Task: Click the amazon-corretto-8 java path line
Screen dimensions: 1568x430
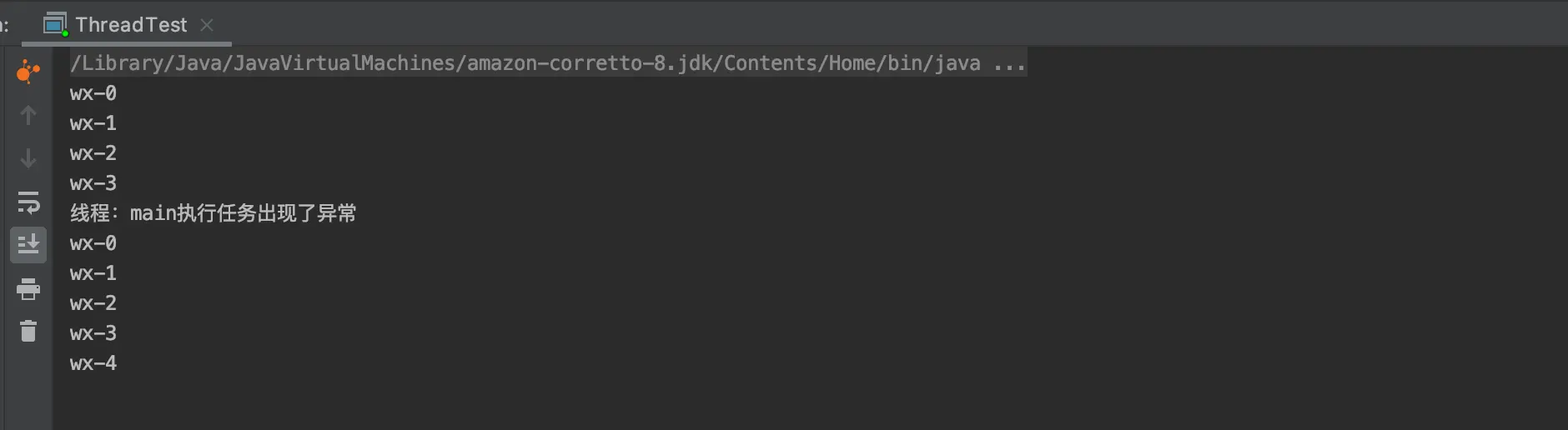Action: tap(525, 63)
